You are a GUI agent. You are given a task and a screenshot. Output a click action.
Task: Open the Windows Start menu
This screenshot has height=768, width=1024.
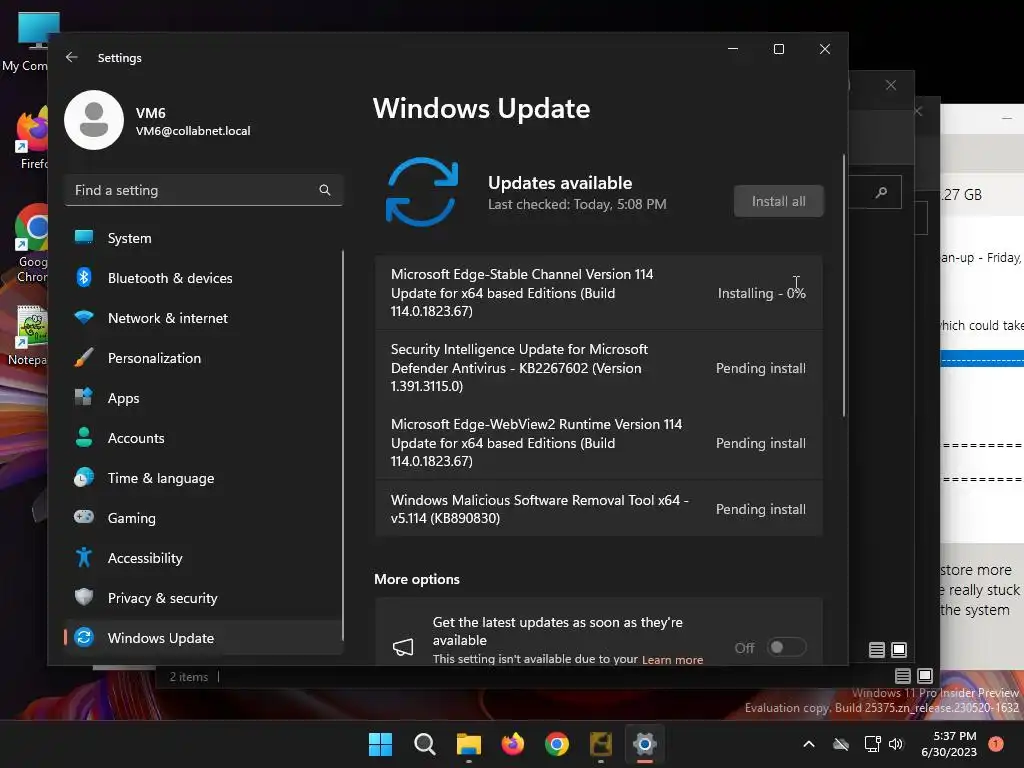(x=380, y=744)
